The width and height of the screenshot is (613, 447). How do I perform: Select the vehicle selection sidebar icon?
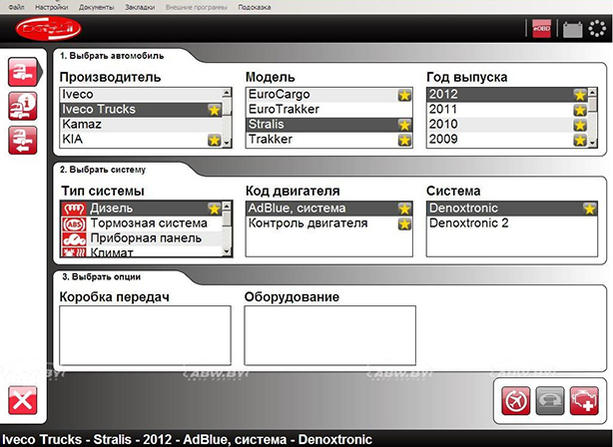23,72
